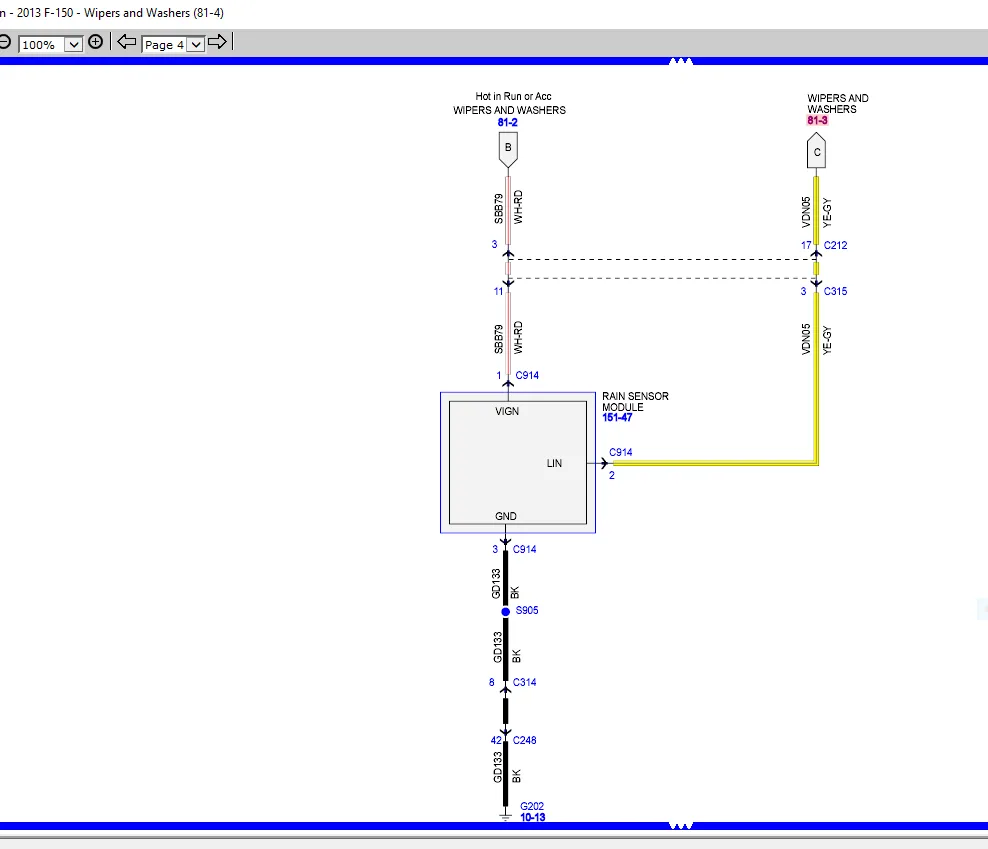Click the C914 label at ground pin 3

click(524, 549)
